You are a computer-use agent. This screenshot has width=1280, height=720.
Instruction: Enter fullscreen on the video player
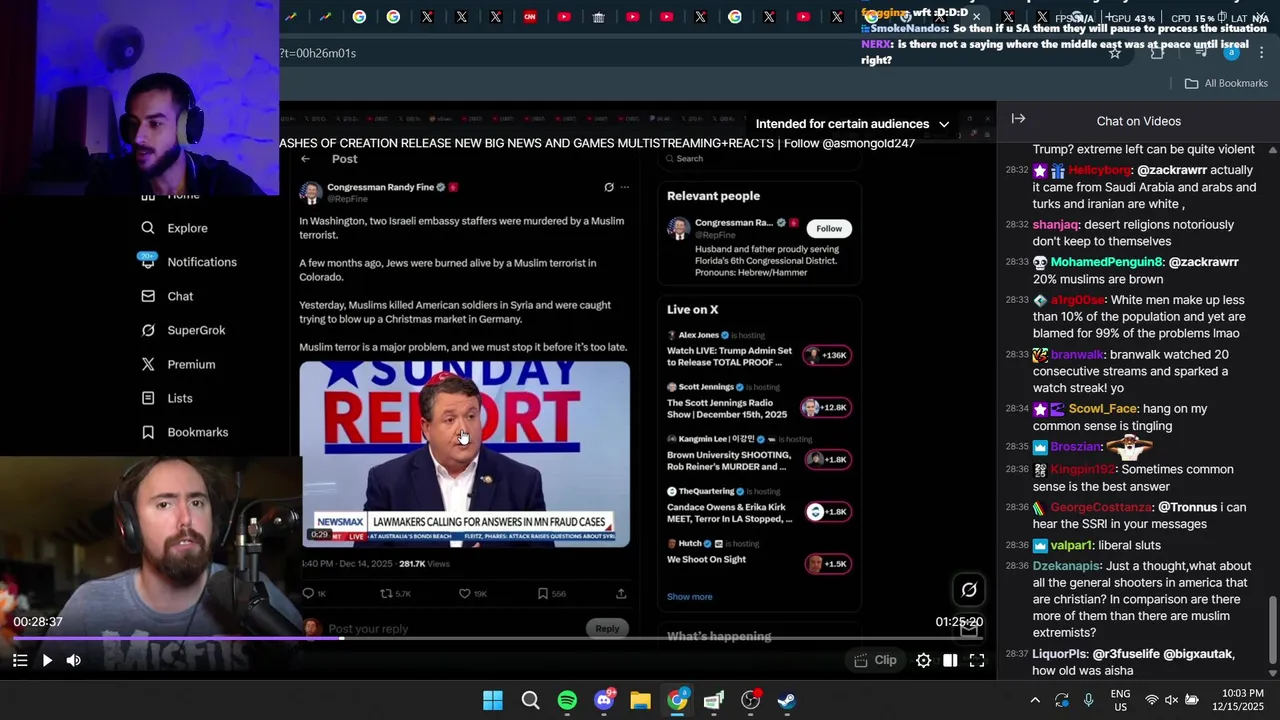click(x=977, y=660)
